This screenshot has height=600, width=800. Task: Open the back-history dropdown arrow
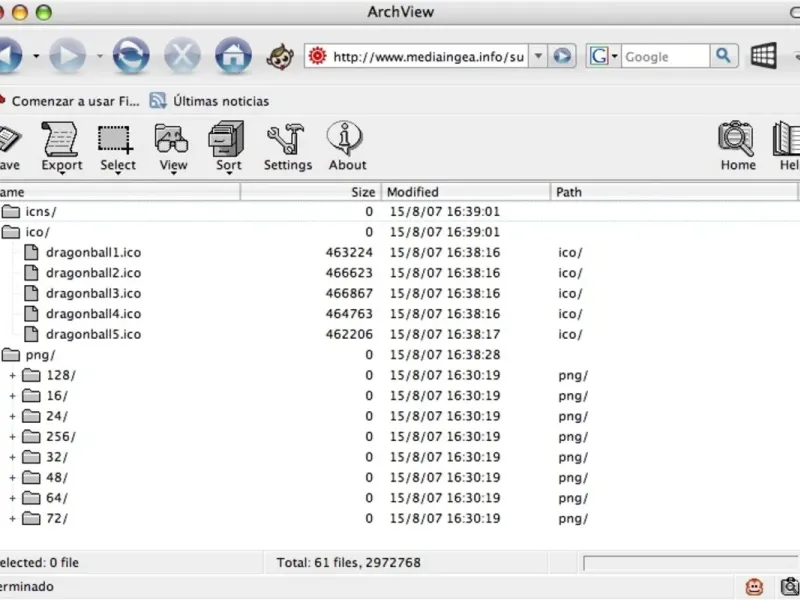pyautogui.click(x=36, y=56)
